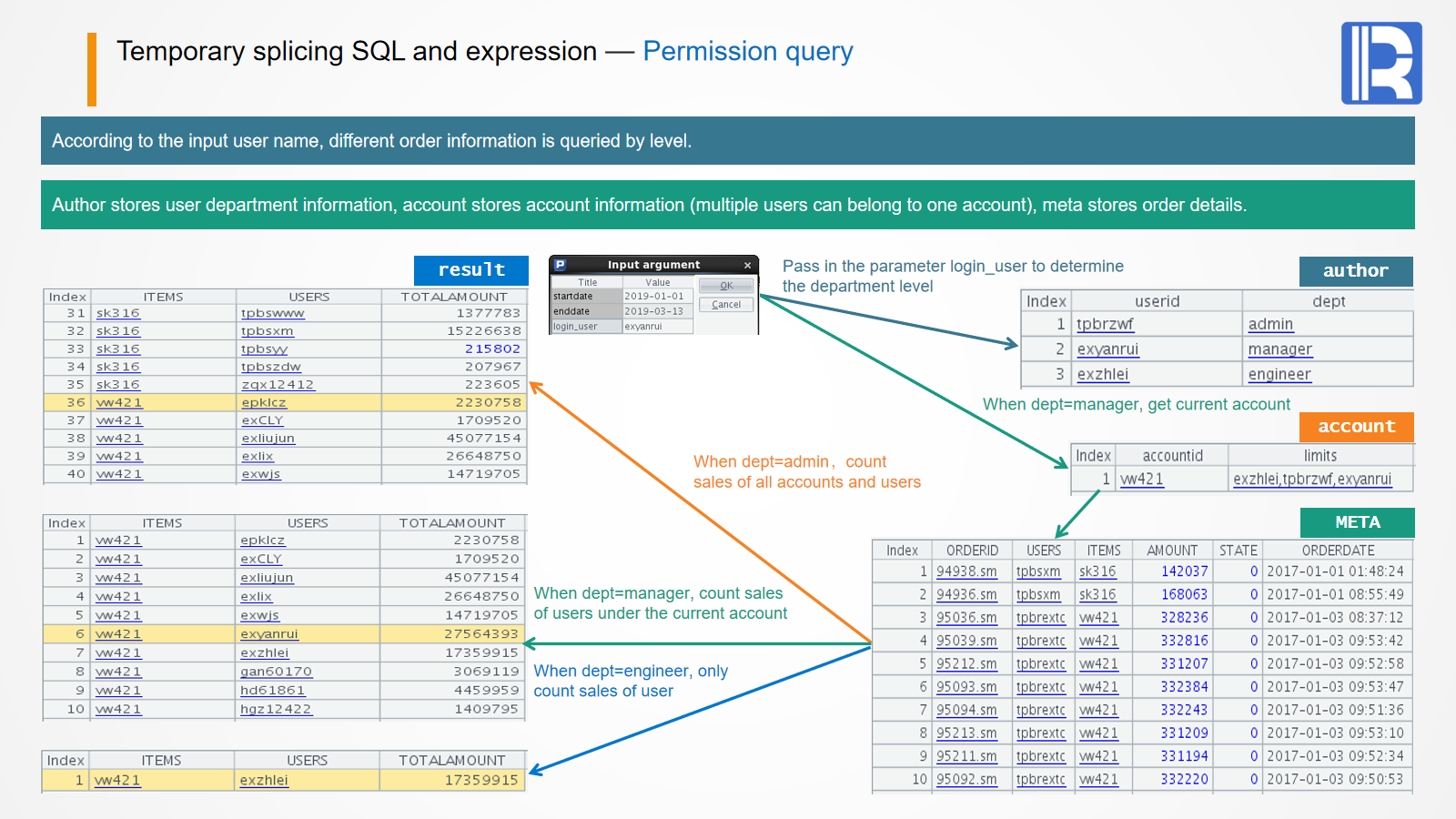Click the TOTALAMOUNT header in top result table
The width and height of the screenshot is (1456, 819).
pos(453,298)
